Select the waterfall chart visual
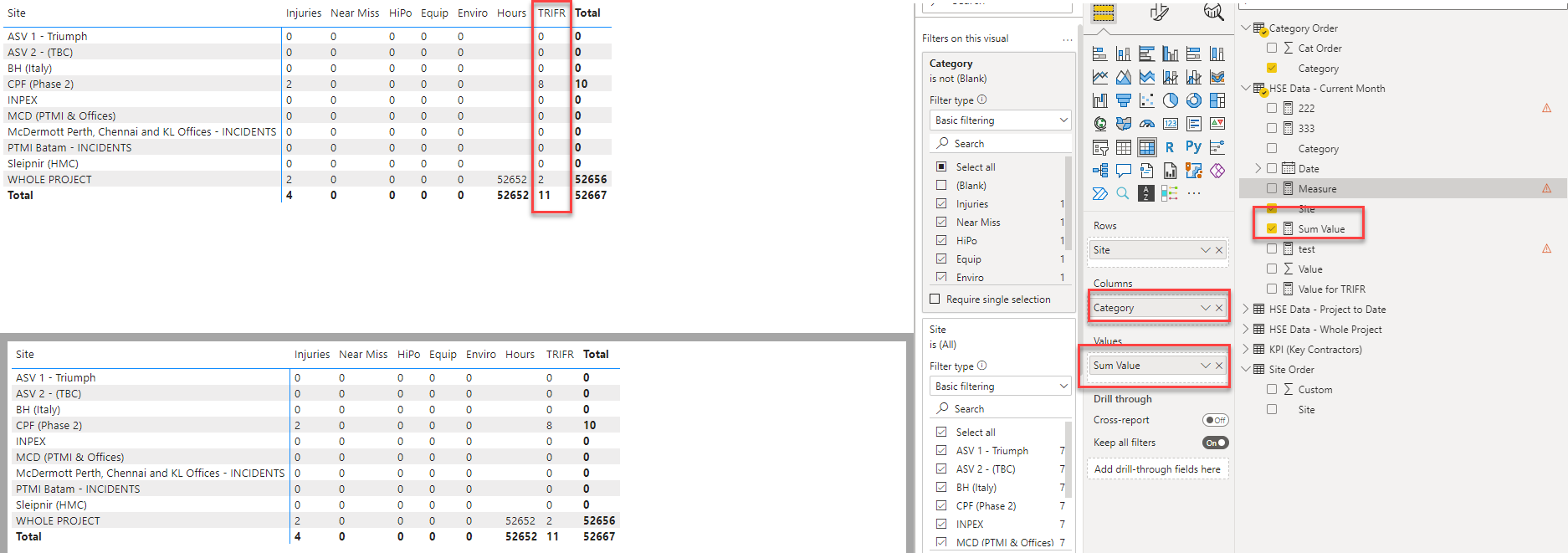Screen dimensions: 1568x553 (x=1100, y=100)
